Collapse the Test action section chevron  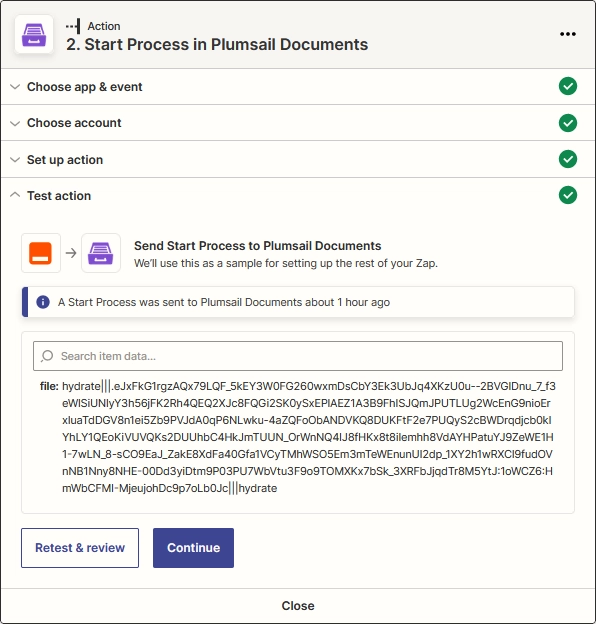(x=15, y=195)
